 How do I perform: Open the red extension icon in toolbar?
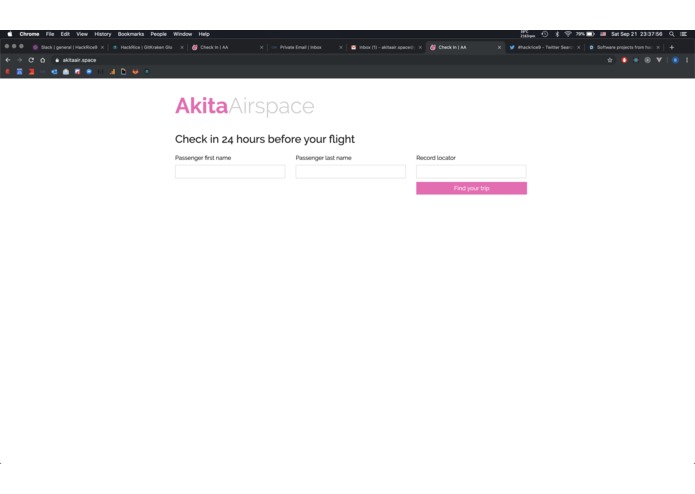[x=624, y=60]
